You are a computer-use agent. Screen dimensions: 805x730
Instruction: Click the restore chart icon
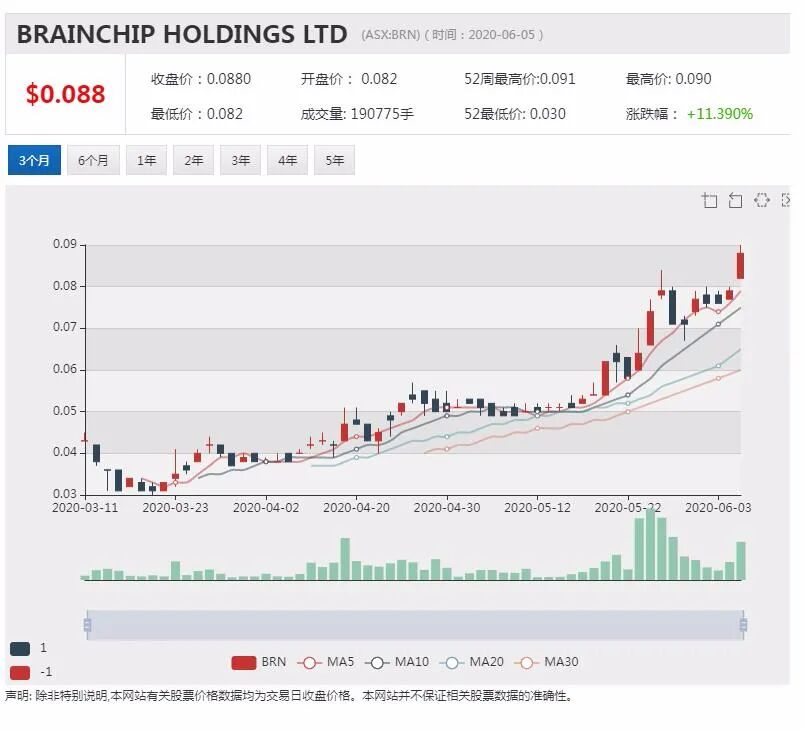pos(761,200)
